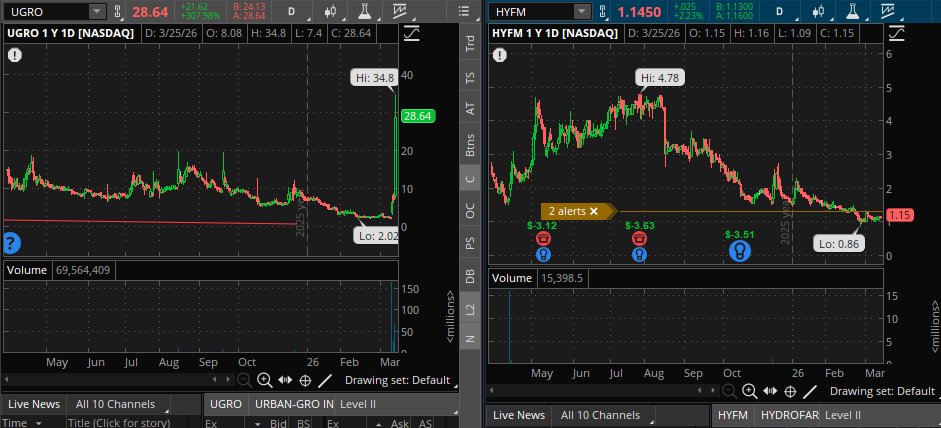Sort Level II by the Bid column header
Screen dimensions: 941x428
(x=279, y=423)
